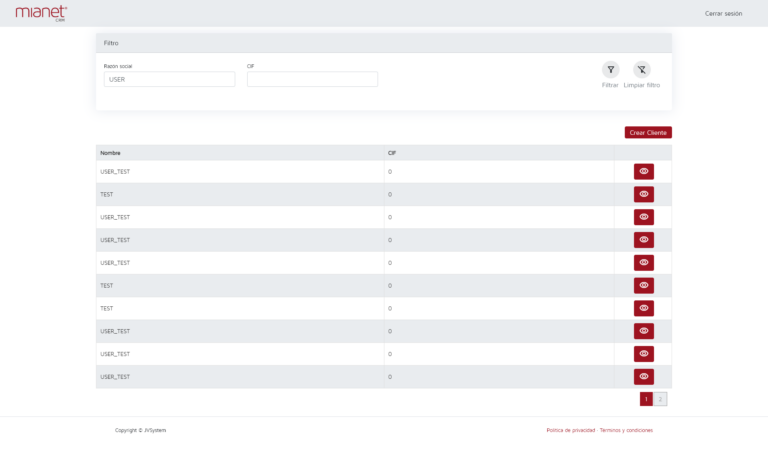Go to page 2 in the pagination

[x=660, y=399]
